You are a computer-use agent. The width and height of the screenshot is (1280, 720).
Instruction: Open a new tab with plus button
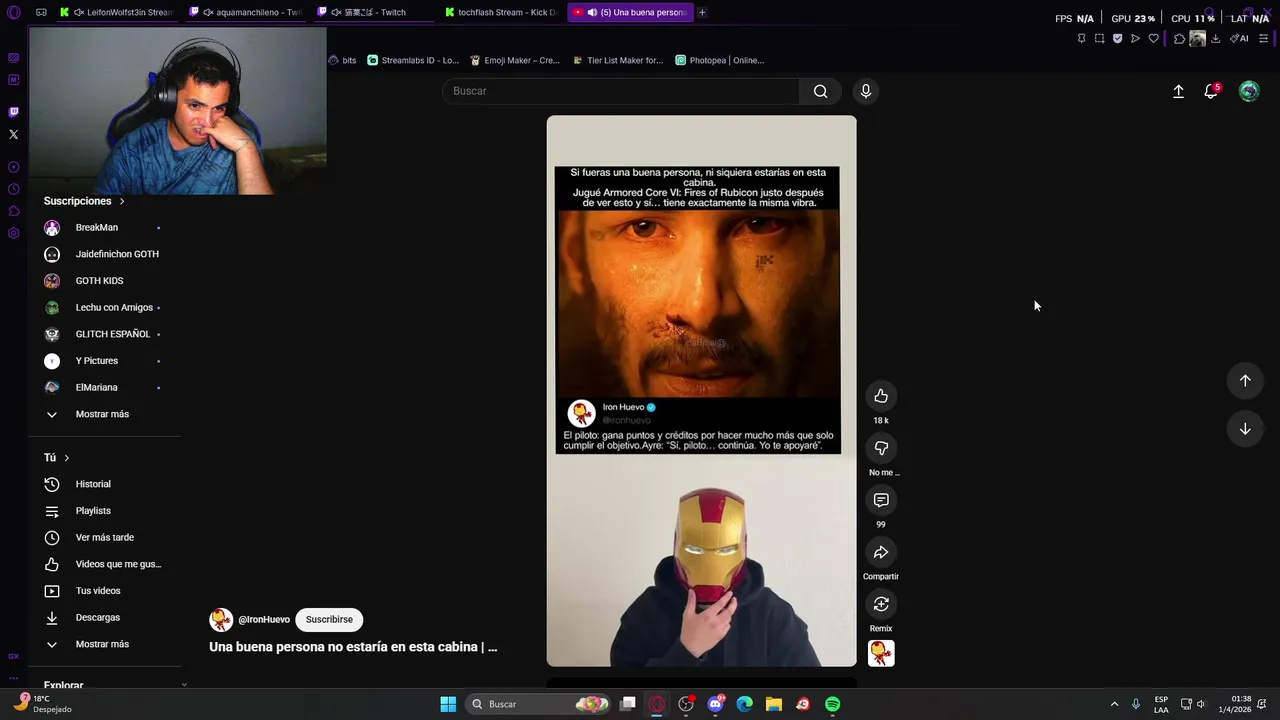702,12
